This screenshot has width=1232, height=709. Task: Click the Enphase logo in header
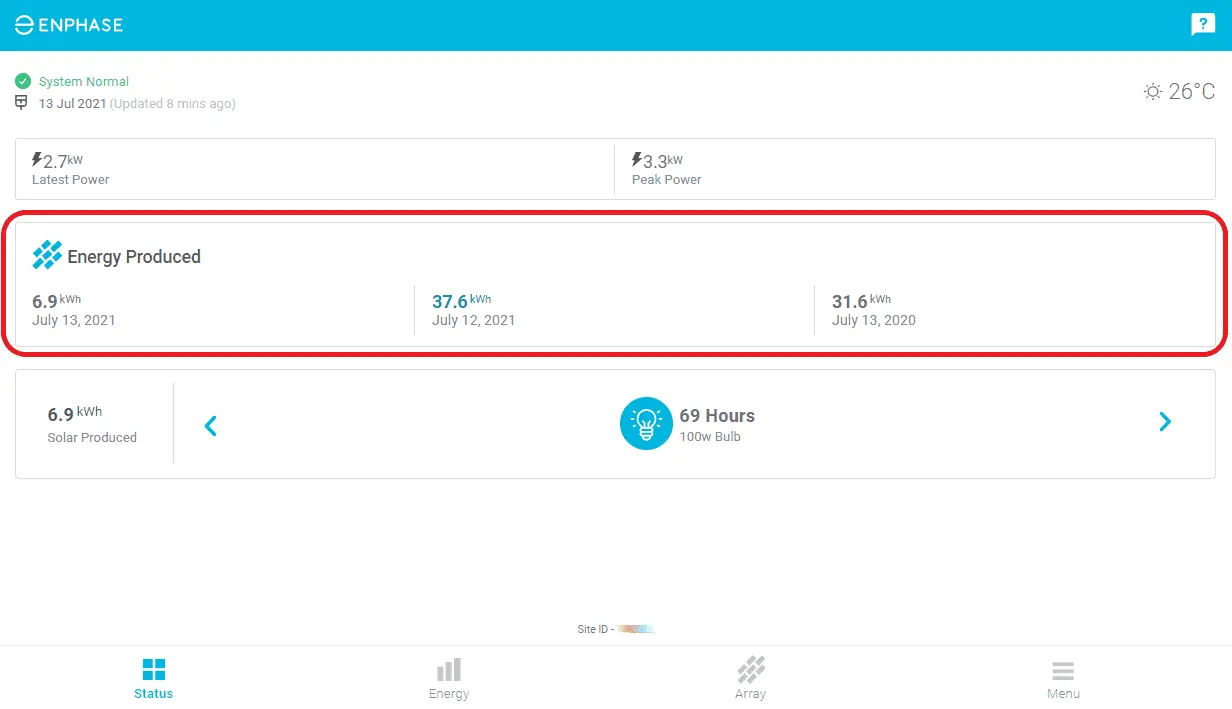[69, 25]
